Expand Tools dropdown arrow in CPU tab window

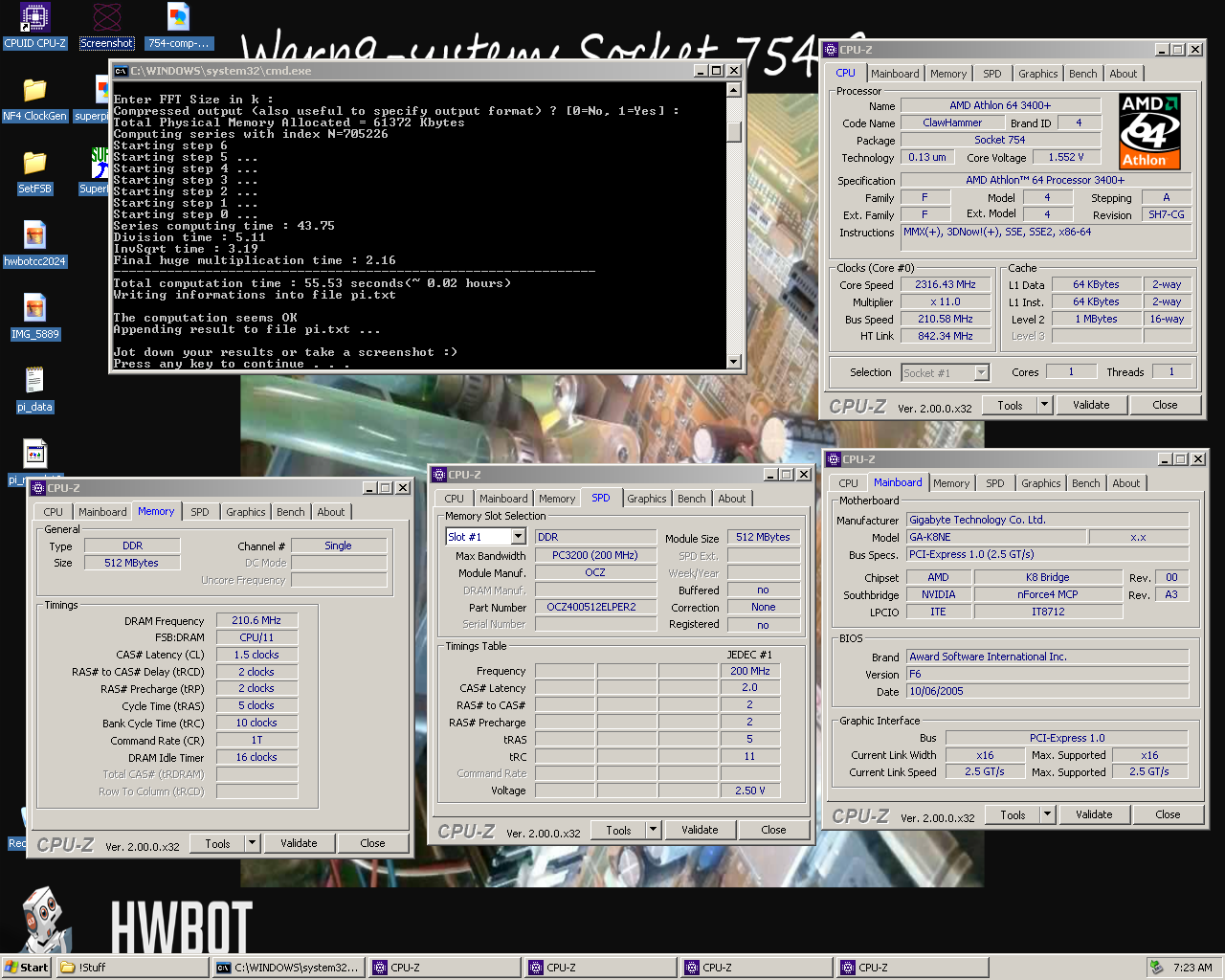point(1045,405)
